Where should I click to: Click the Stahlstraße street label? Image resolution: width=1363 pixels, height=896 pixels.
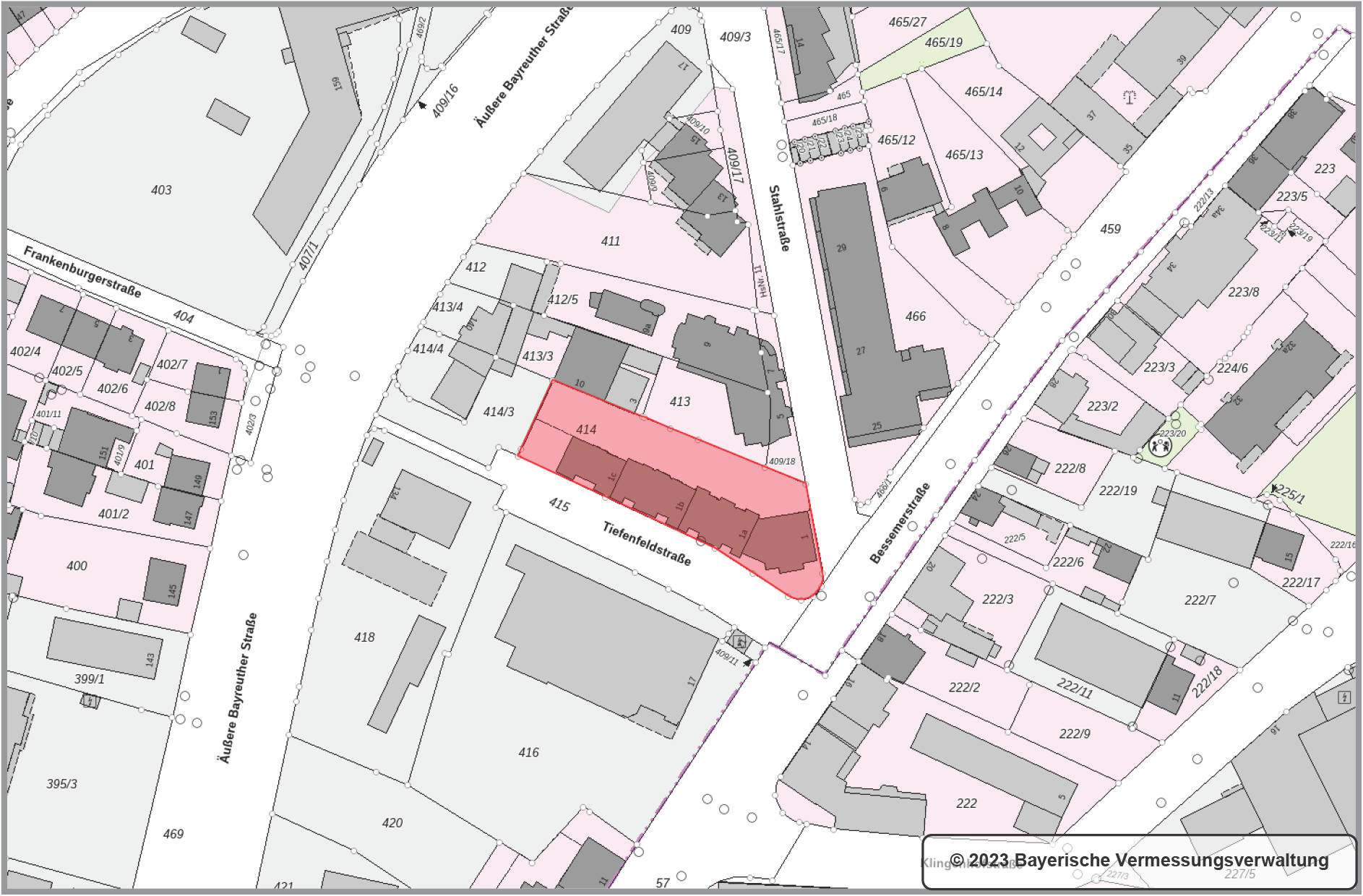pyautogui.click(x=778, y=218)
